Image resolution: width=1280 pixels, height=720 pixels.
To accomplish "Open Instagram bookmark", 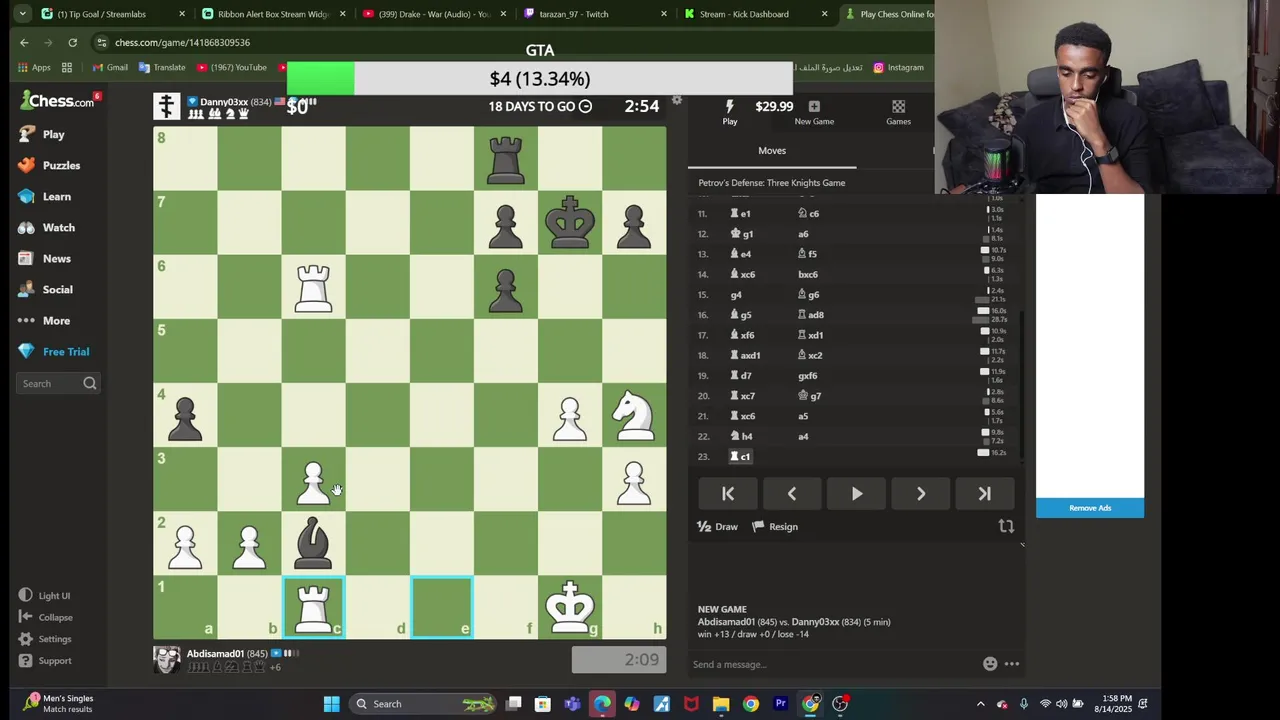I will coord(898,67).
